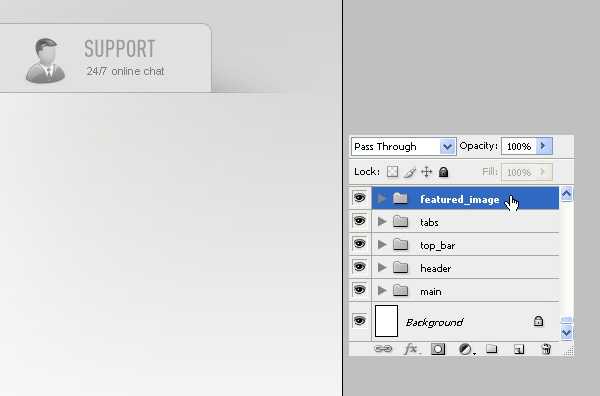Create a new layer
600x396 pixels.
pyautogui.click(x=519, y=349)
